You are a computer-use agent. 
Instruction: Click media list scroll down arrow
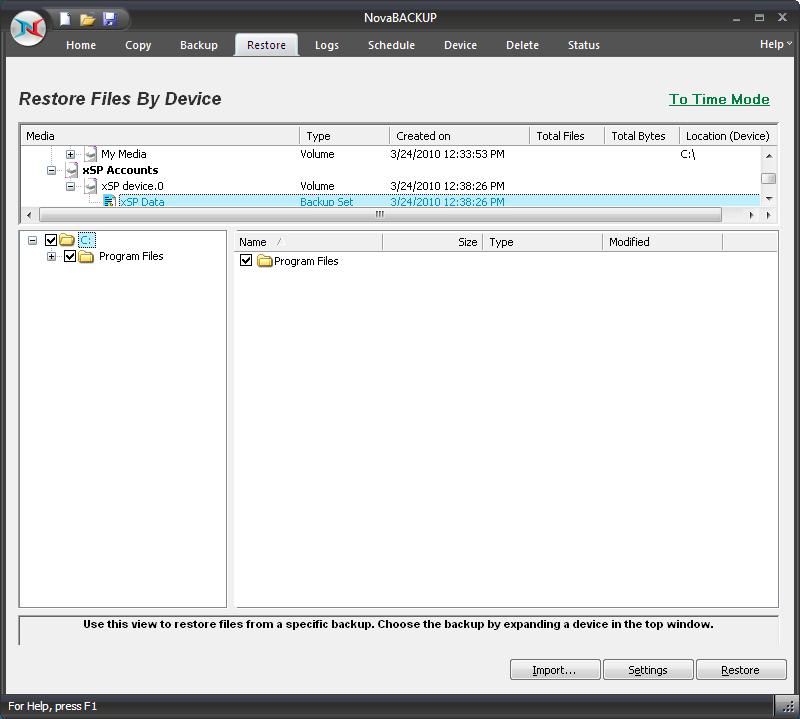[768, 199]
